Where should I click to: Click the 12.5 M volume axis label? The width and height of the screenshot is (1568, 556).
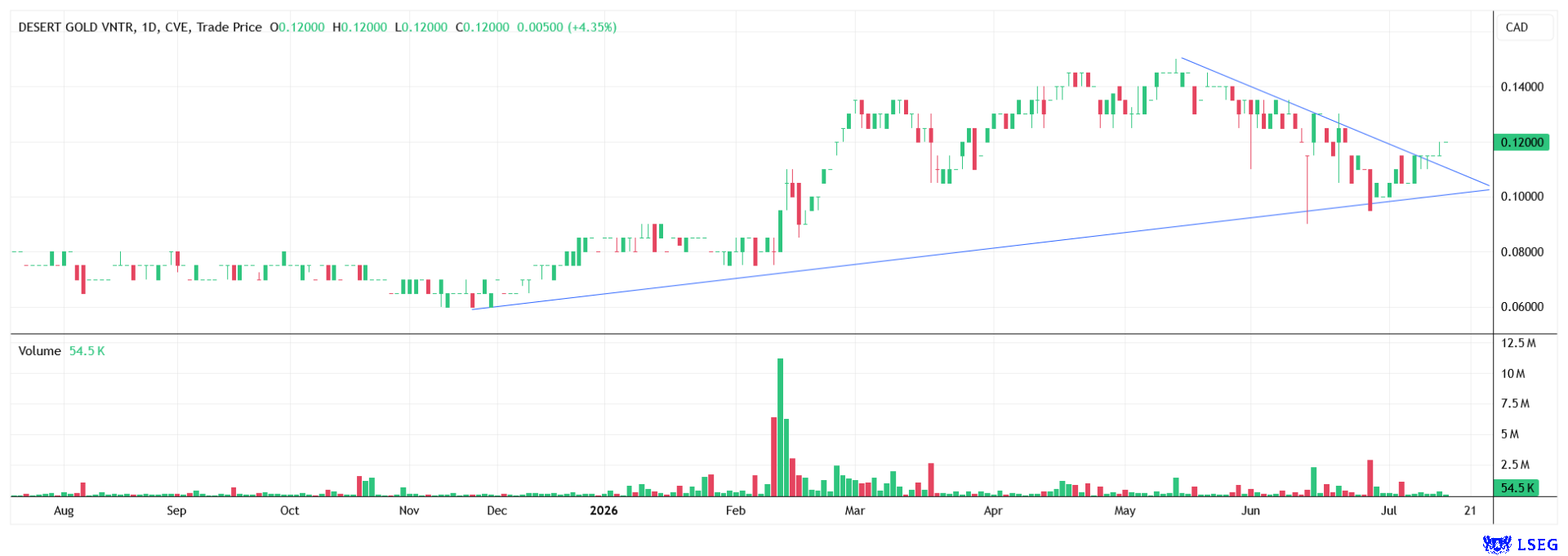pos(1518,343)
